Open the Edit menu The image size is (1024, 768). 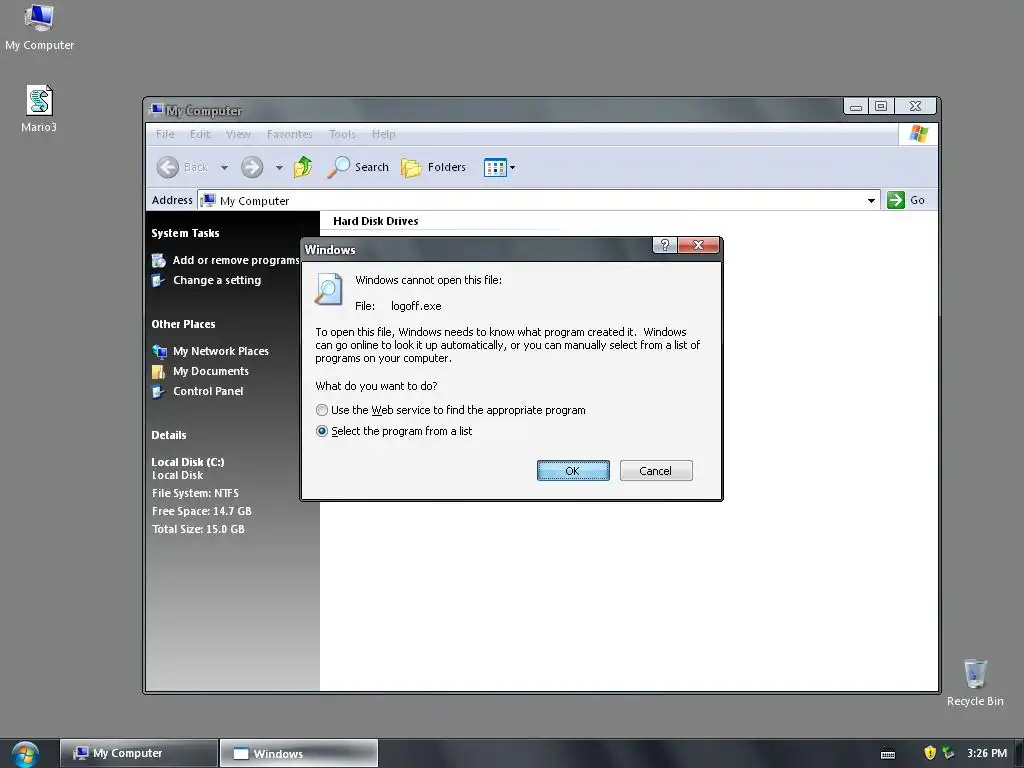tap(200, 134)
